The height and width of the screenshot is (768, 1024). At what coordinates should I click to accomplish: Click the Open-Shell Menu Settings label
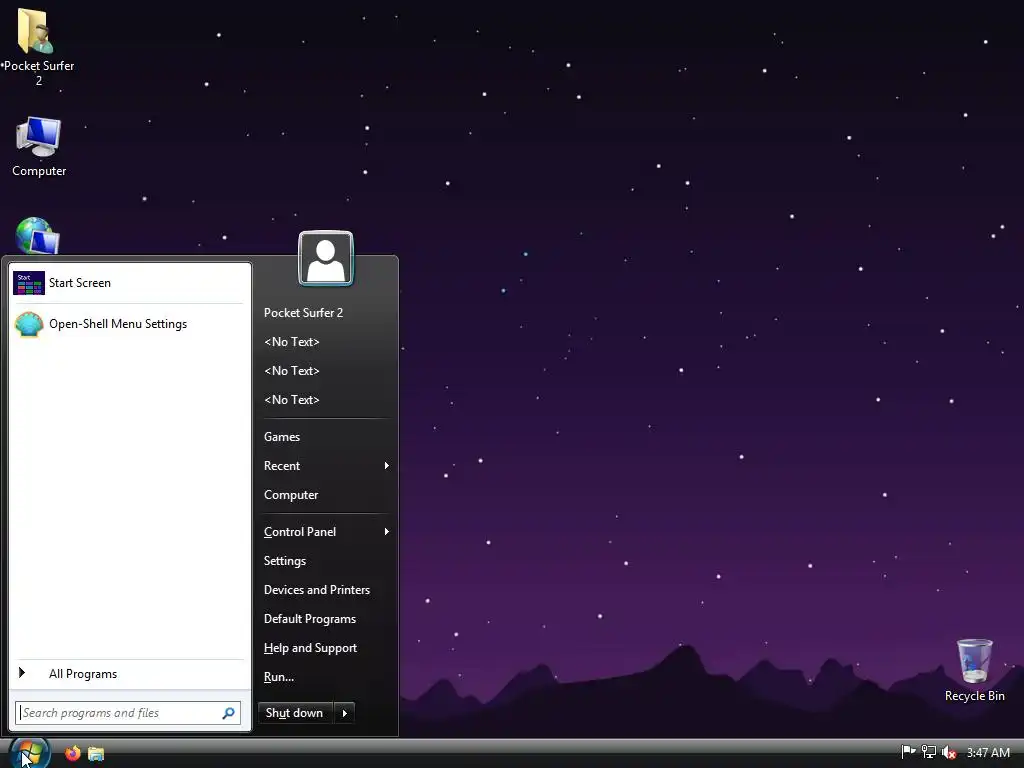[x=118, y=324]
